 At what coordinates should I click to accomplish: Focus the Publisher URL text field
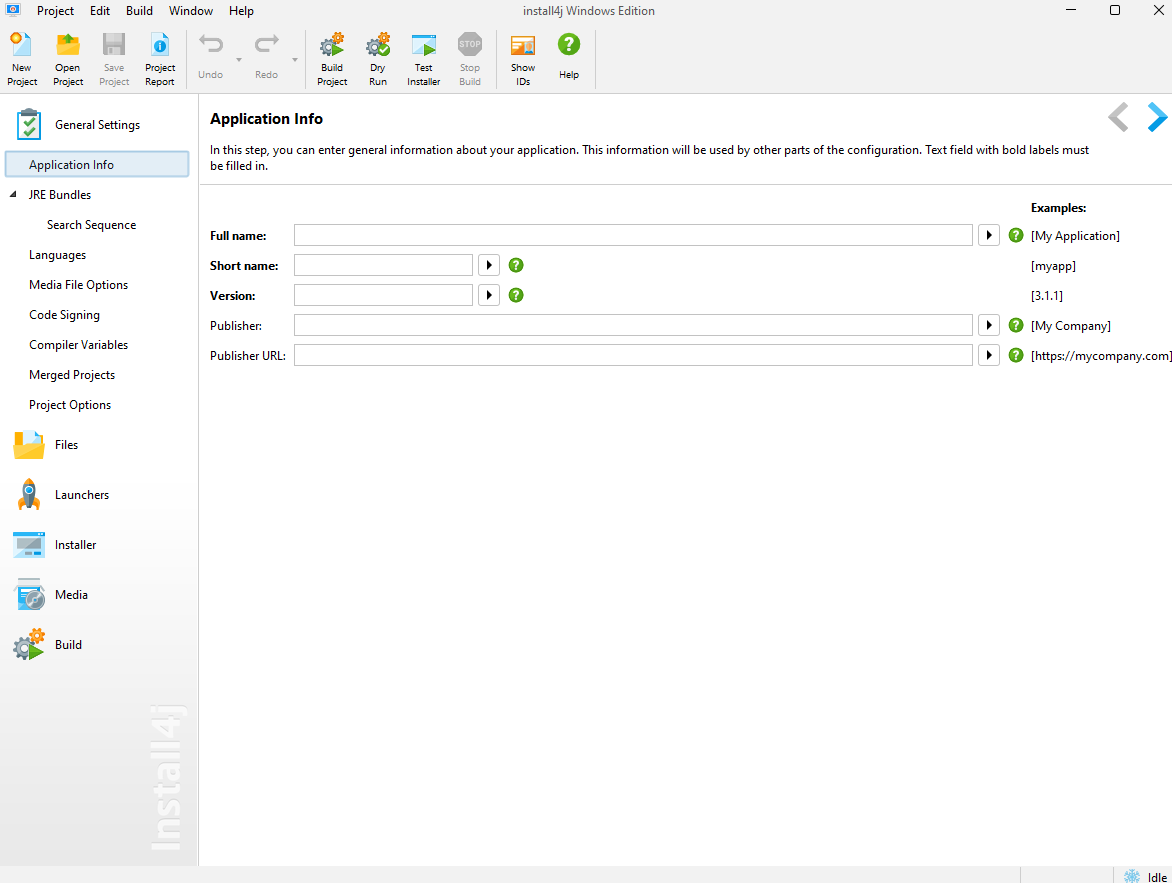point(633,355)
